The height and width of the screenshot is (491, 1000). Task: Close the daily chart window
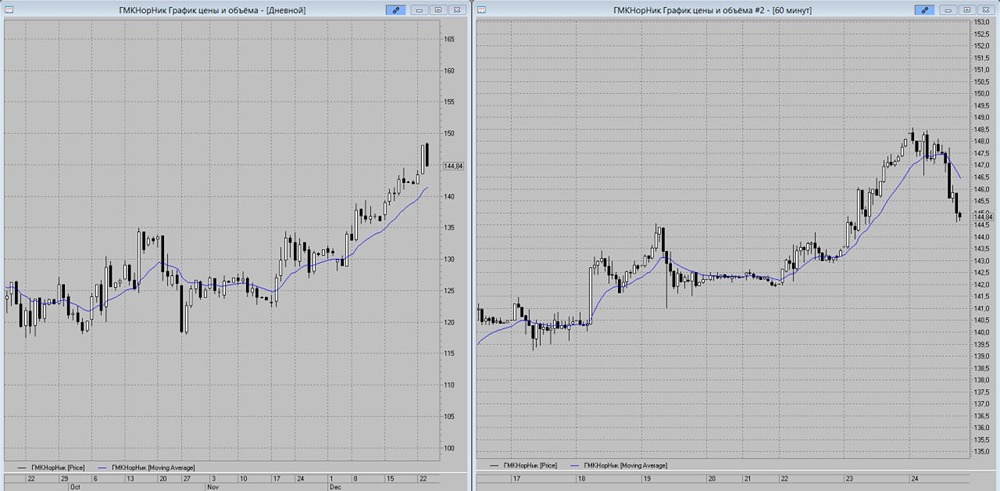(x=457, y=10)
